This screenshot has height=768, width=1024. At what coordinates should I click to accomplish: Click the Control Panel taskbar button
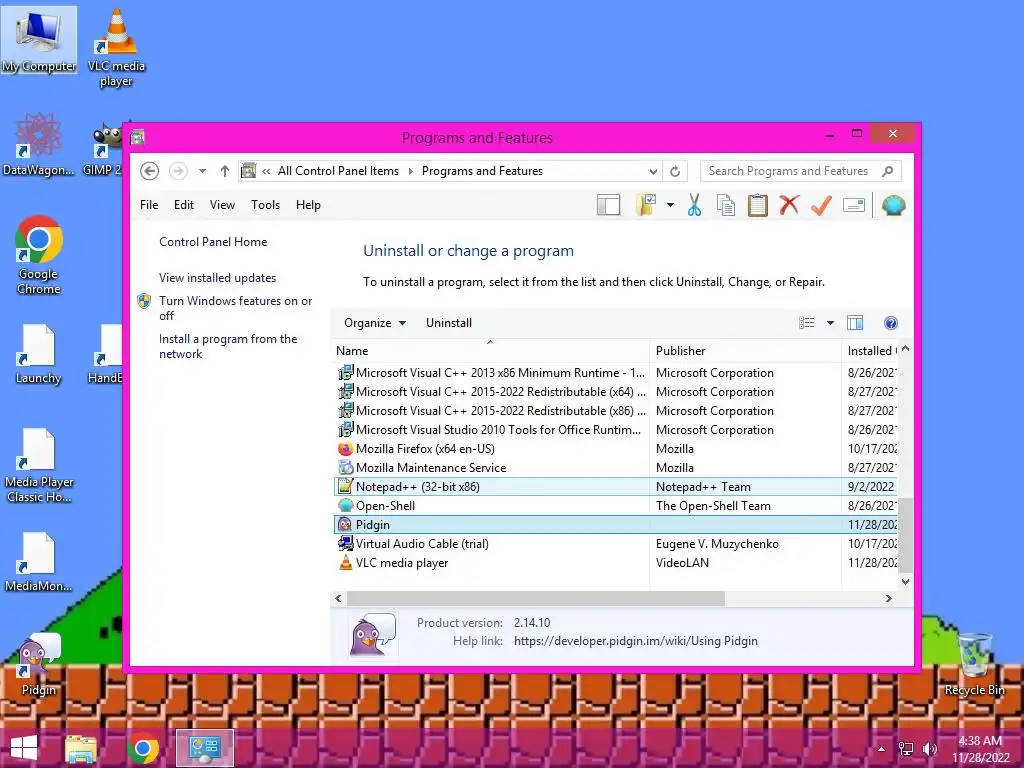pyautogui.click(x=204, y=748)
